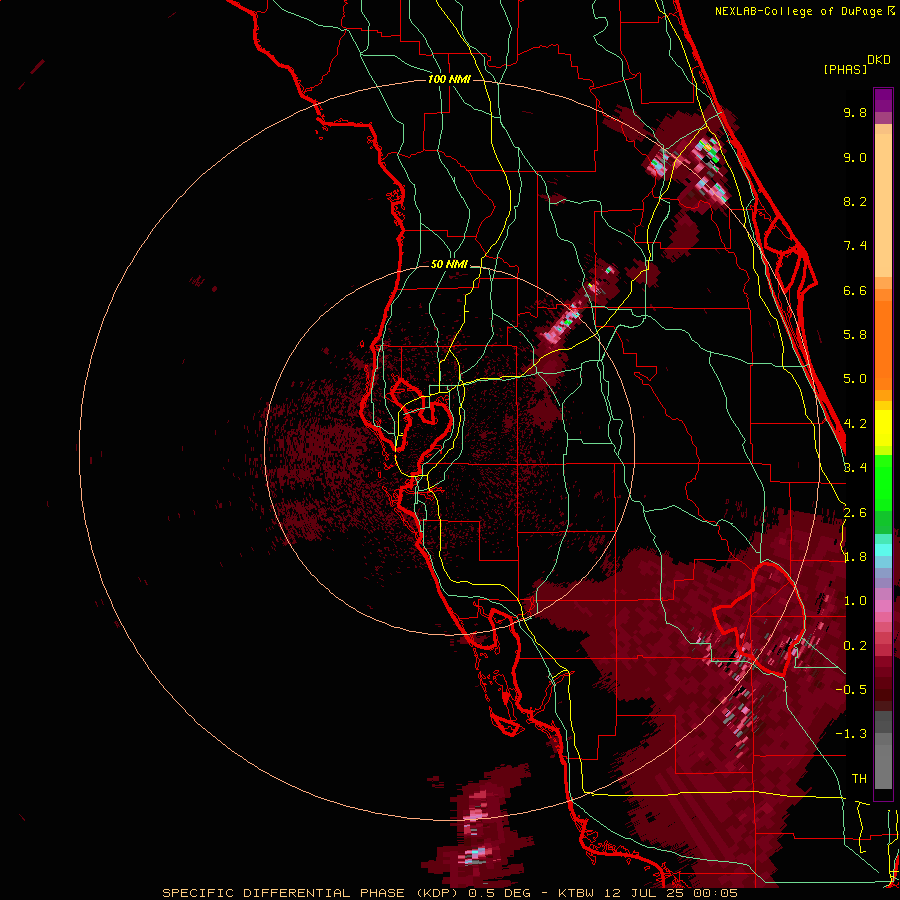Screen dimensions: 900x900
Task: Click the [PHAS] units label
Action: [845, 69]
